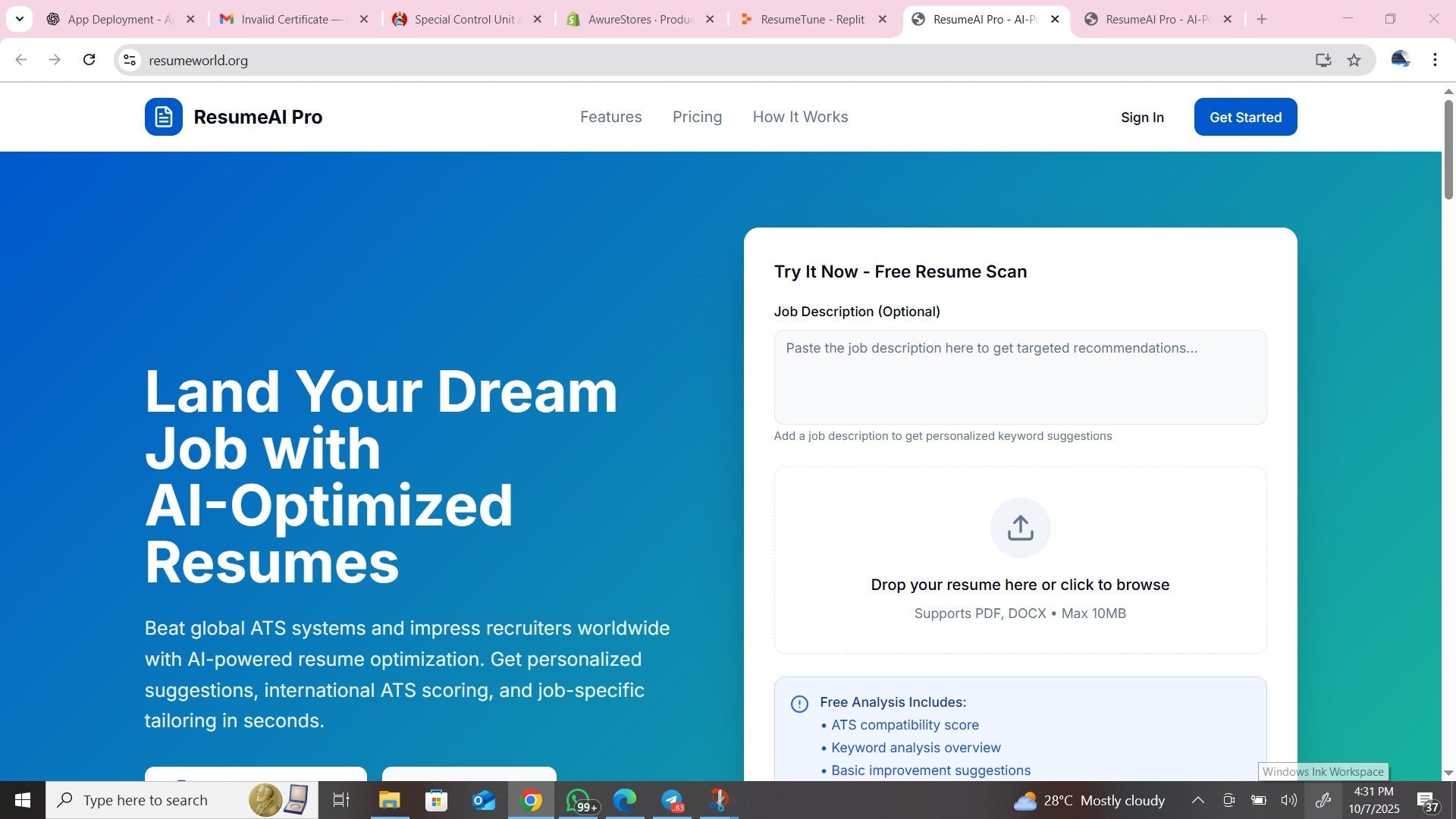Click inside the job description text area
The width and height of the screenshot is (1456, 819).
pos(1019,377)
